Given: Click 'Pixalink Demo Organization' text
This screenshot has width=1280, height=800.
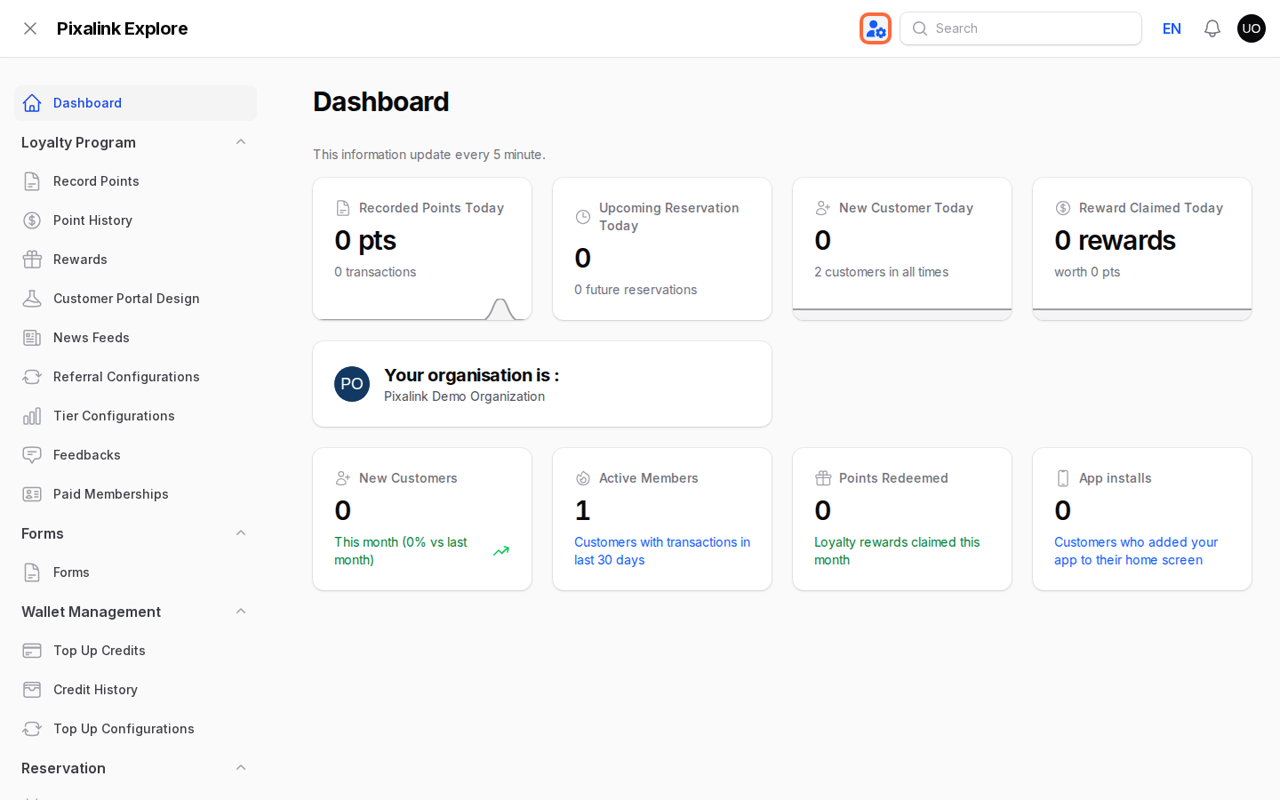Looking at the screenshot, I should pyautogui.click(x=464, y=396).
